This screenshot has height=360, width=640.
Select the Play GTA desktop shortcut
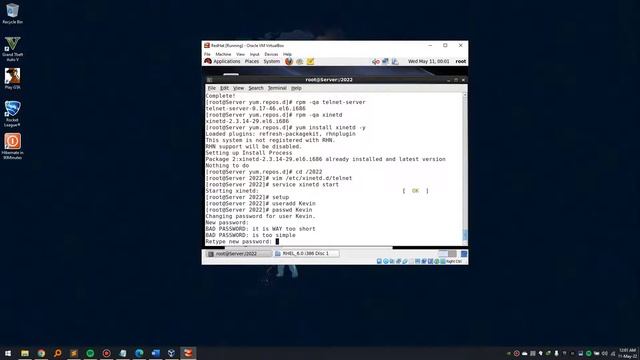click(13, 79)
